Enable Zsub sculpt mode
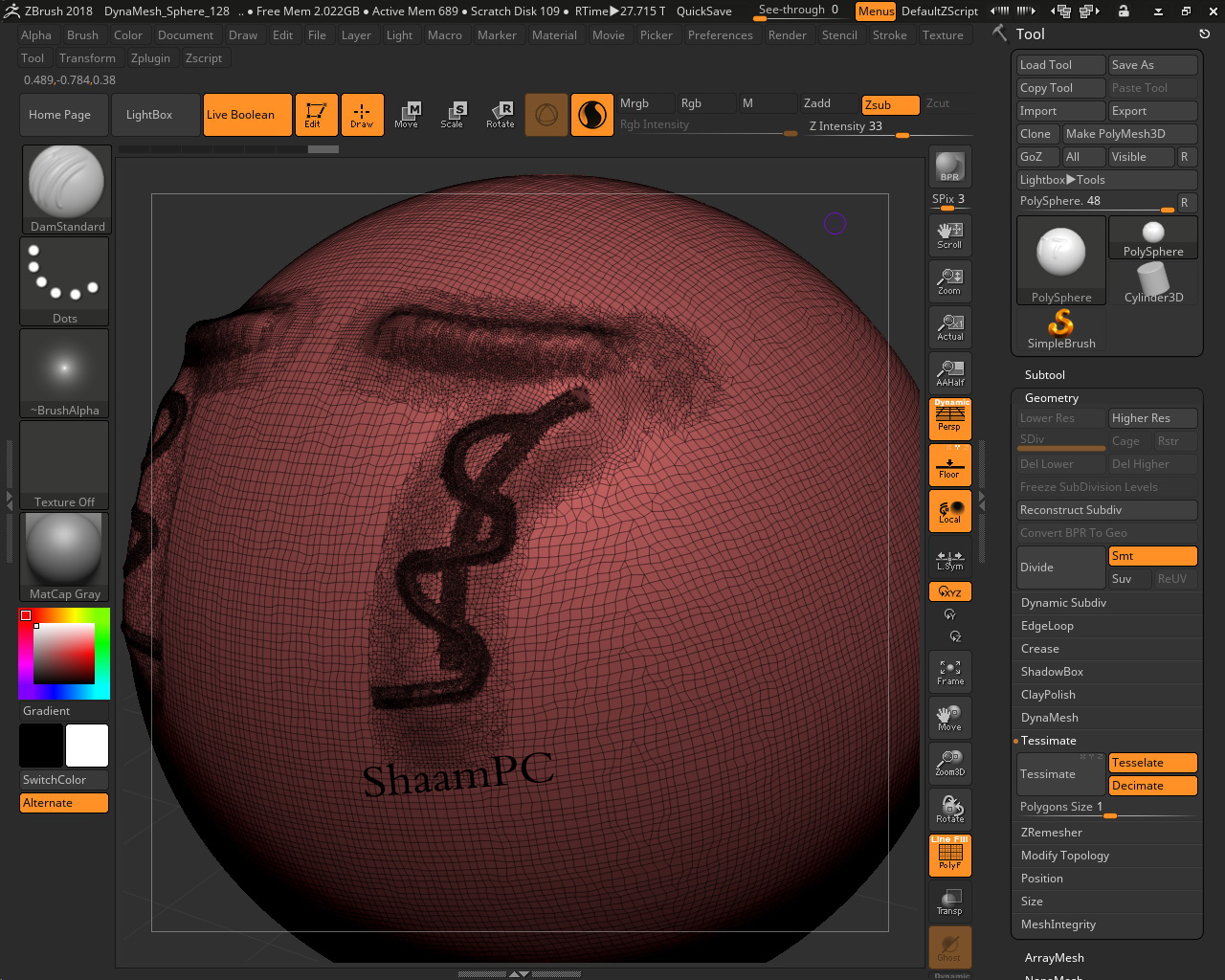The width and height of the screenshot is (1225, 980). pyautogui.click(x=890, y=104)
